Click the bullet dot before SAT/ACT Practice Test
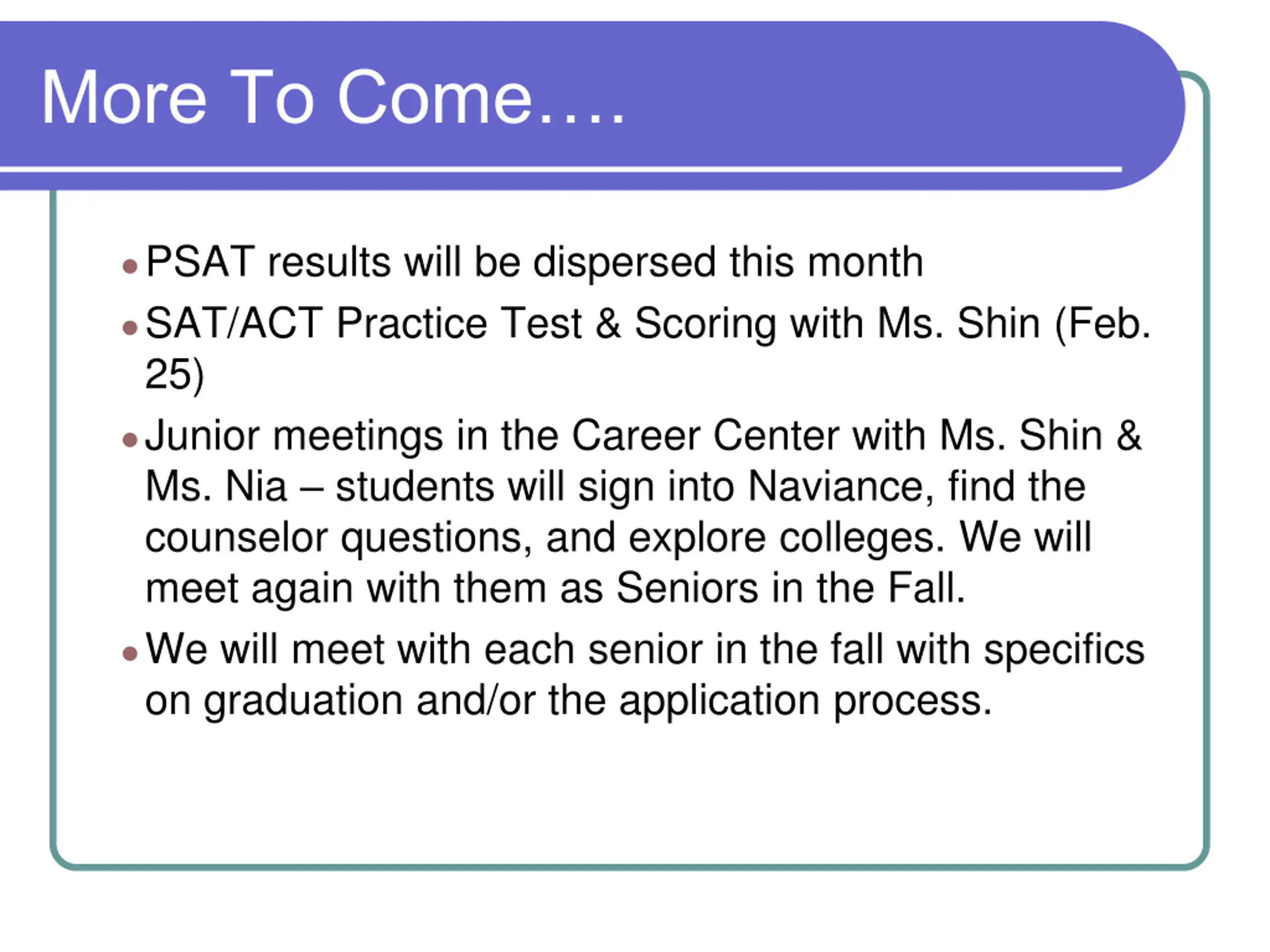This screenshot has height=952, width=1270. (130, 328)
